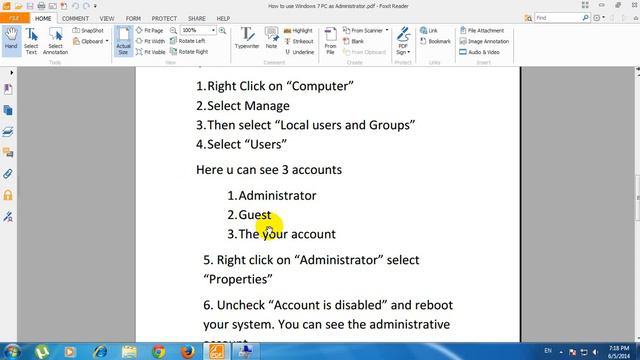Insert a File Attachment
Viewport: 640px width, 360px height.
(x=482, y=31)
